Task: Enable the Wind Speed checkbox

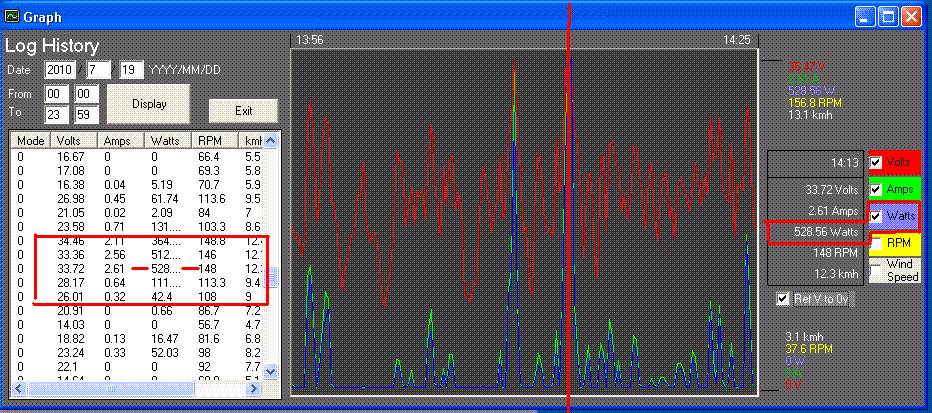Action: (877, 270)
